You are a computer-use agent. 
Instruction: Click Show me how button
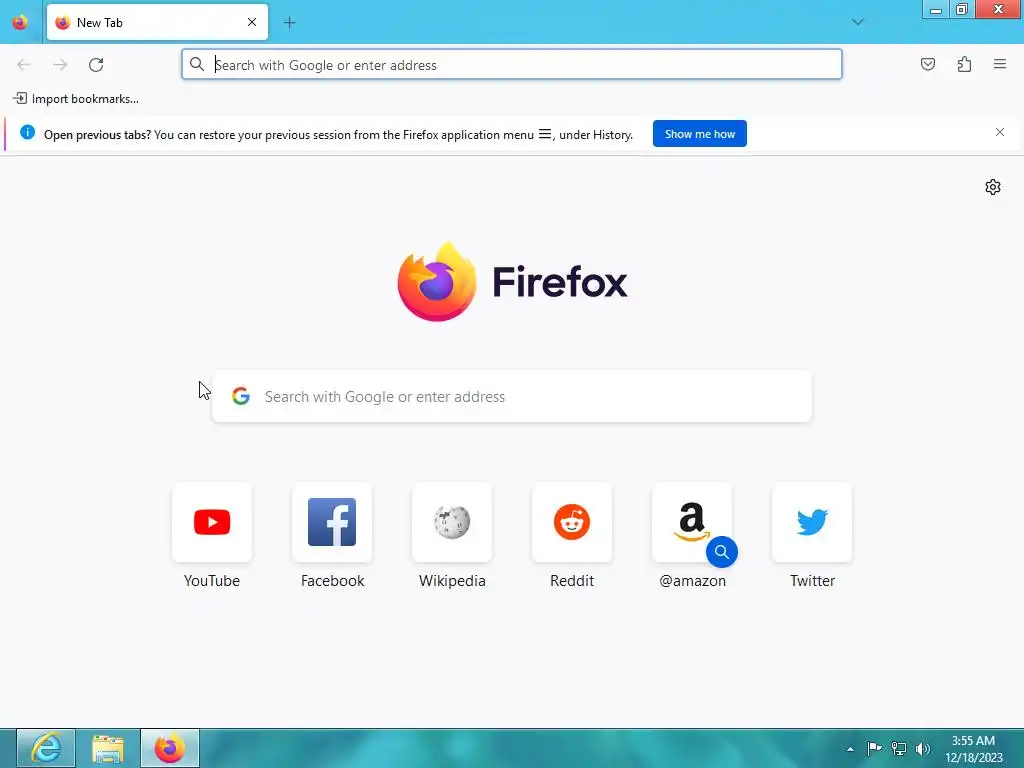[x=699, y=134]
